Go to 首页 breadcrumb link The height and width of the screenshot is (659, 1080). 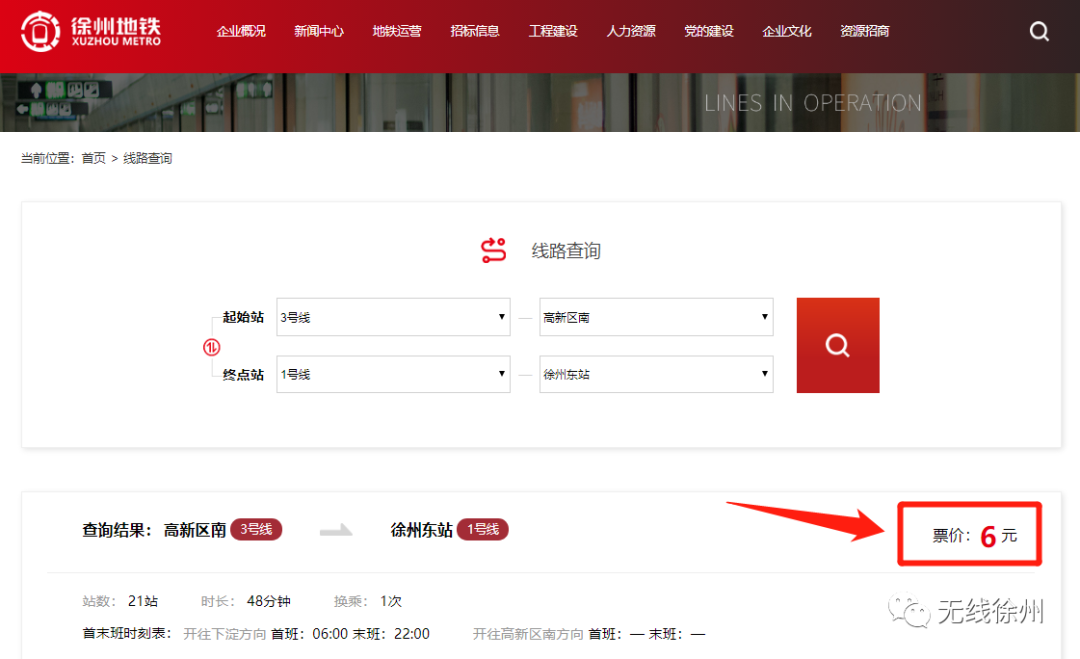(x=94, y=158)
